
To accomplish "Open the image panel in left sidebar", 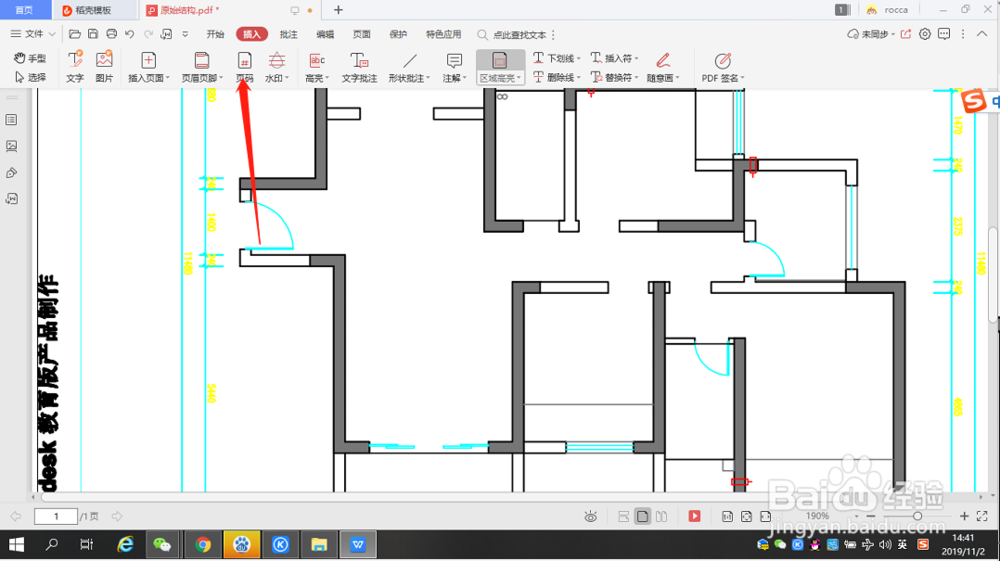I will [x=11, y=146].
